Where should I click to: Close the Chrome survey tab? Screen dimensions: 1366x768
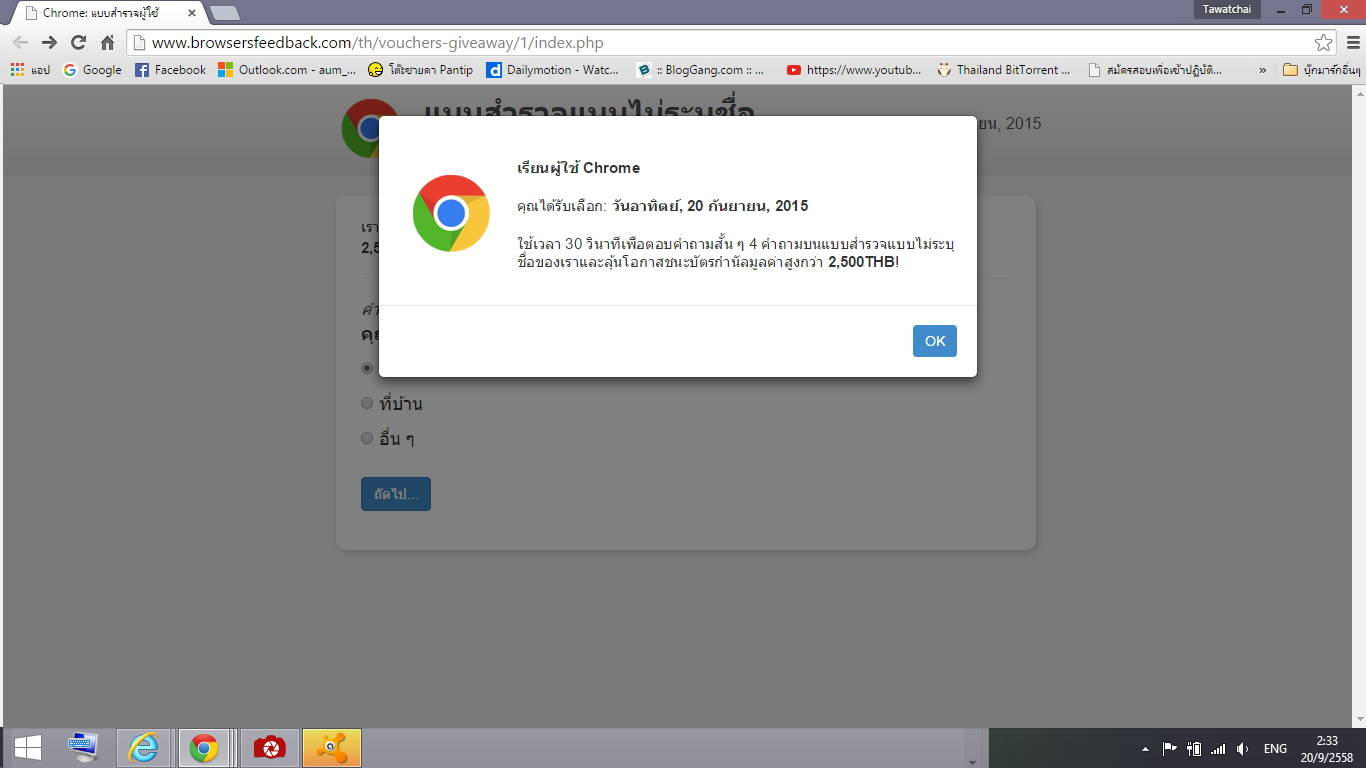(192, 13)
